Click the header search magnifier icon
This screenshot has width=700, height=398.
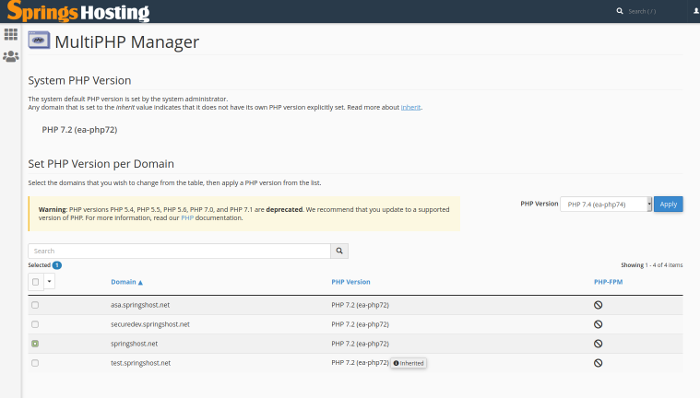(x=620, y=11)
